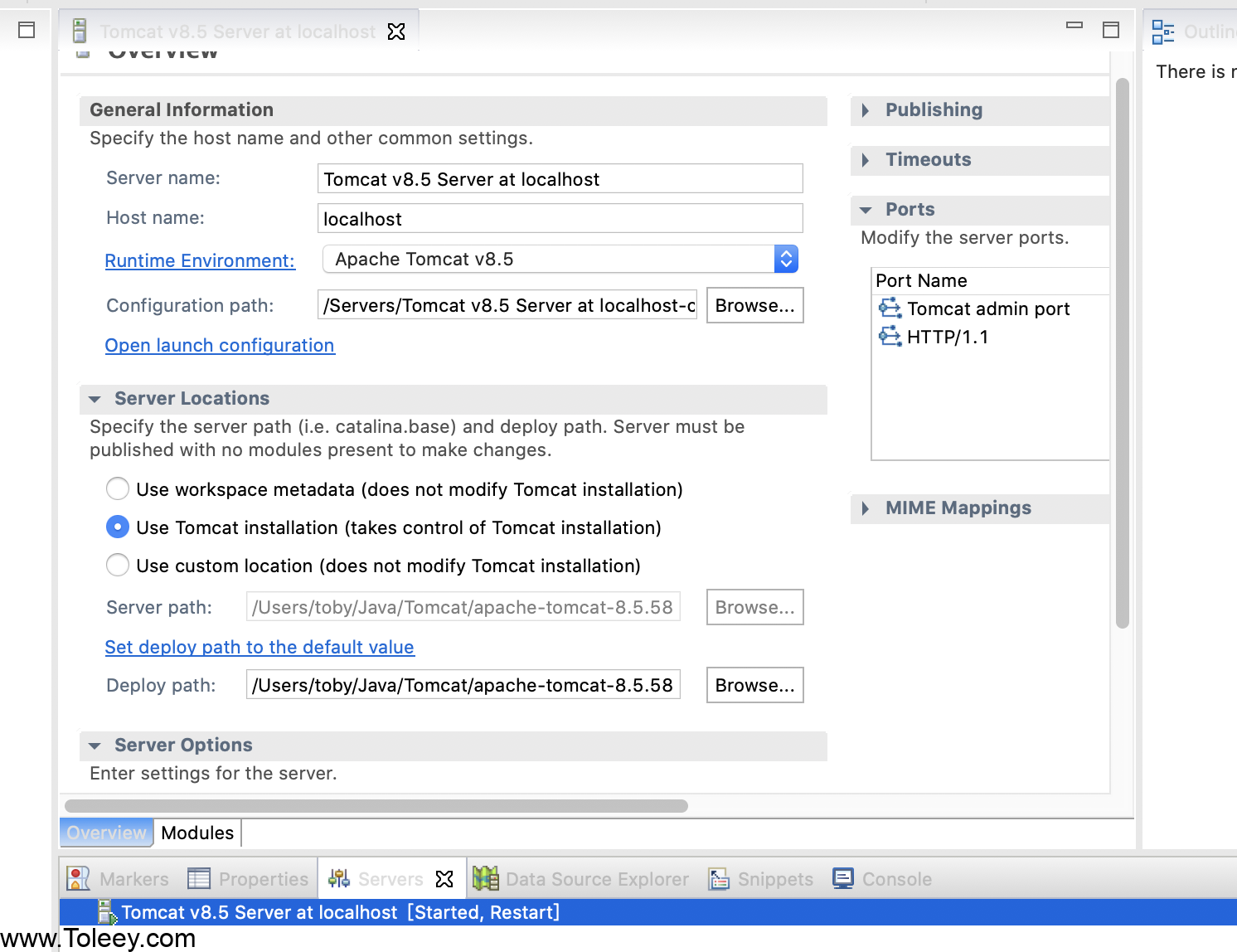This screenshot has height=952, width=1237.
Task: Edit the Host name field
Action: [560, 219]
